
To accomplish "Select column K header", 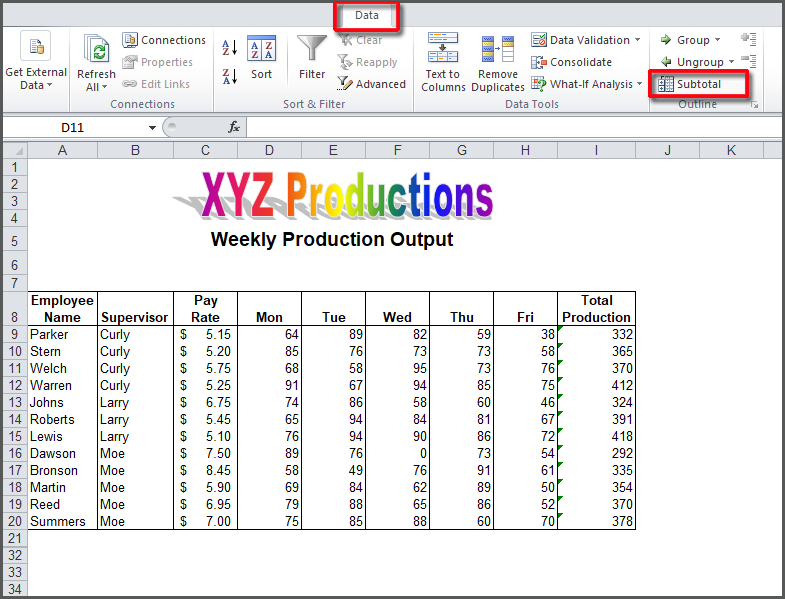I will click(731, 150).
